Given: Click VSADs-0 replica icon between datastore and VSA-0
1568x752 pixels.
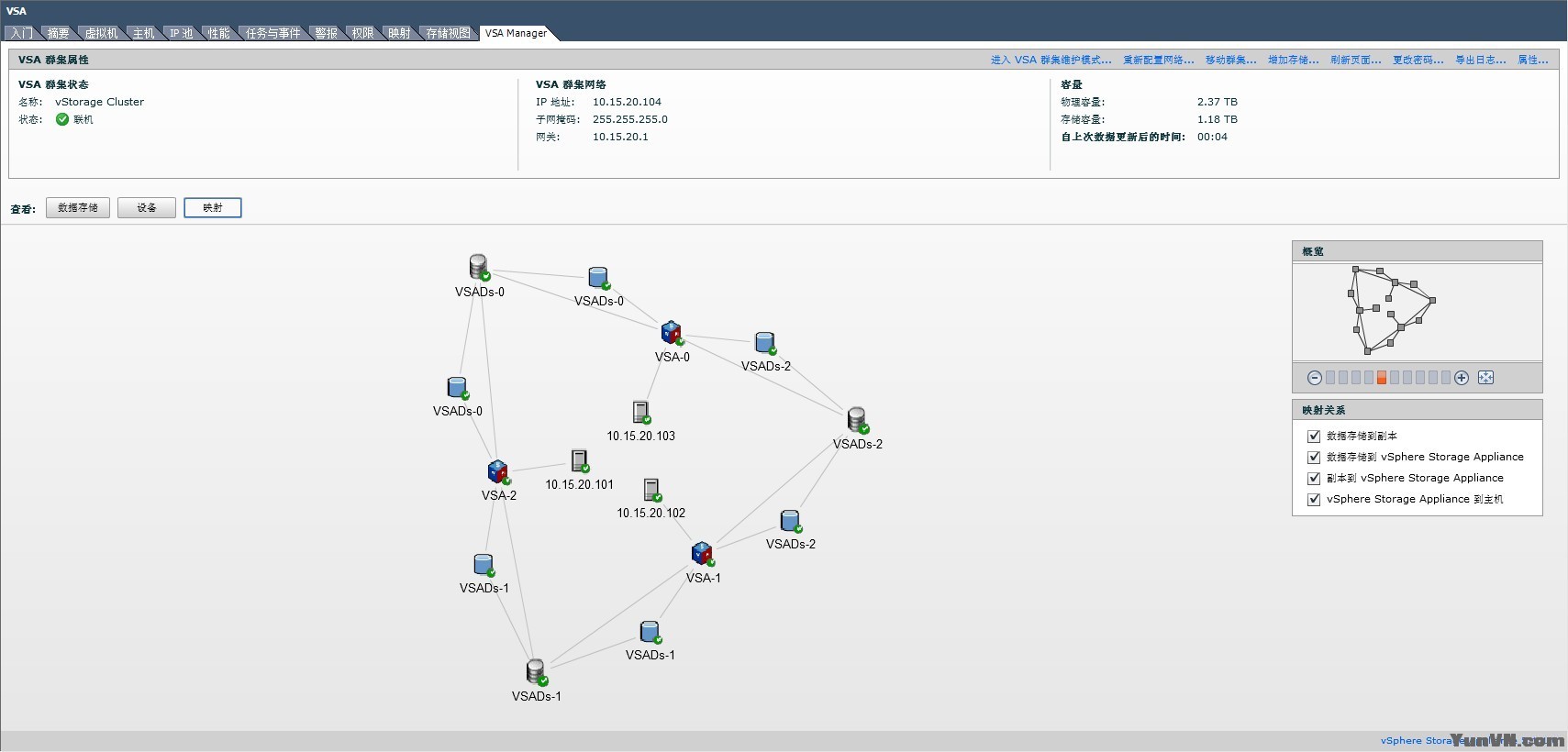Looking at the screenshot, I should (x=599, y=278).
